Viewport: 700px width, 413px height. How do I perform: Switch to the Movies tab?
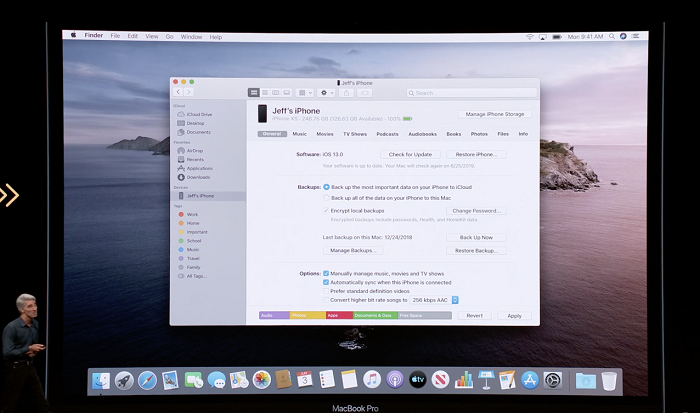(x=325, y=134)
